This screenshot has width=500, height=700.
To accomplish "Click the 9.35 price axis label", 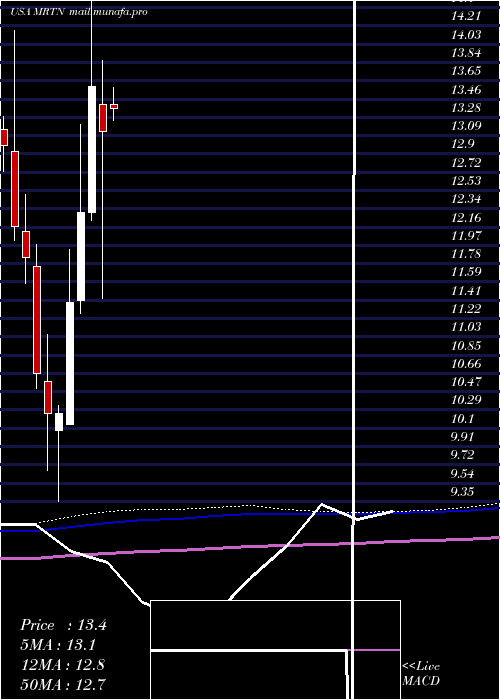I will point(462,492).
